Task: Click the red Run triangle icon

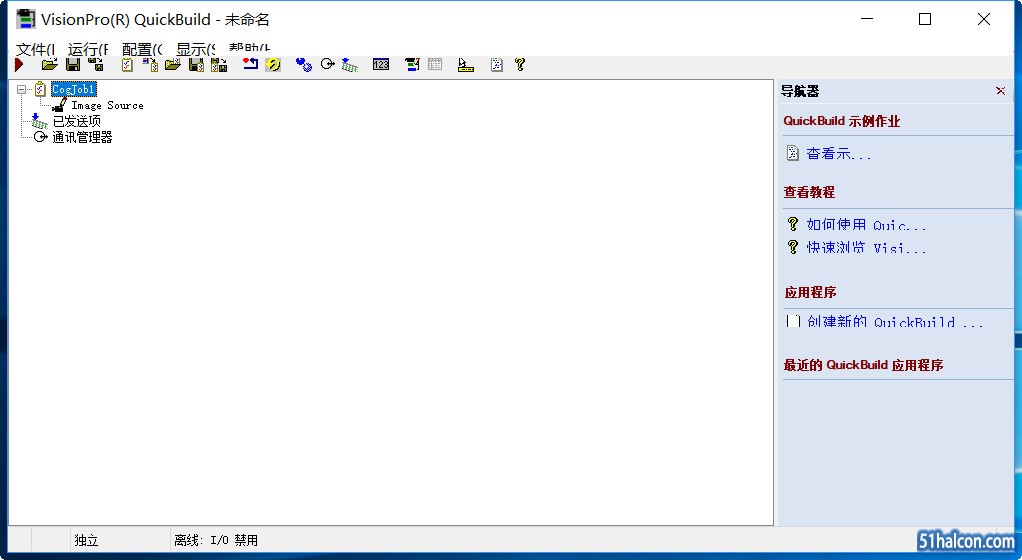Action: tap(19, 65)
